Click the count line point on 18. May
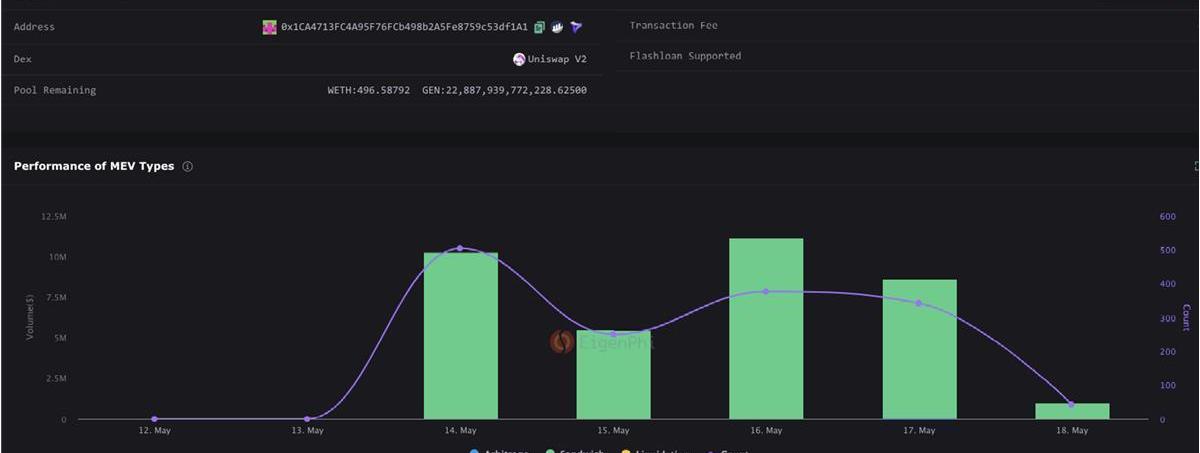Image resolution: width=1200 pixels, height=453 pixels. (1071, 405)
